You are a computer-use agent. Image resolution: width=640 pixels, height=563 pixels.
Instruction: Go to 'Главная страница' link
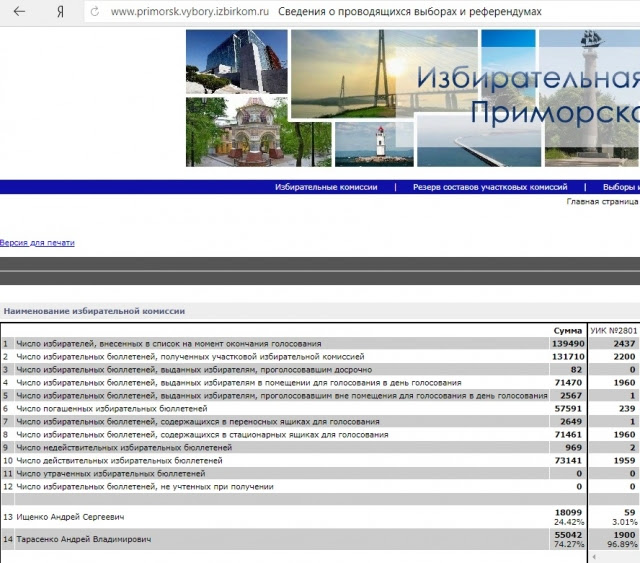tap(602, 201)
